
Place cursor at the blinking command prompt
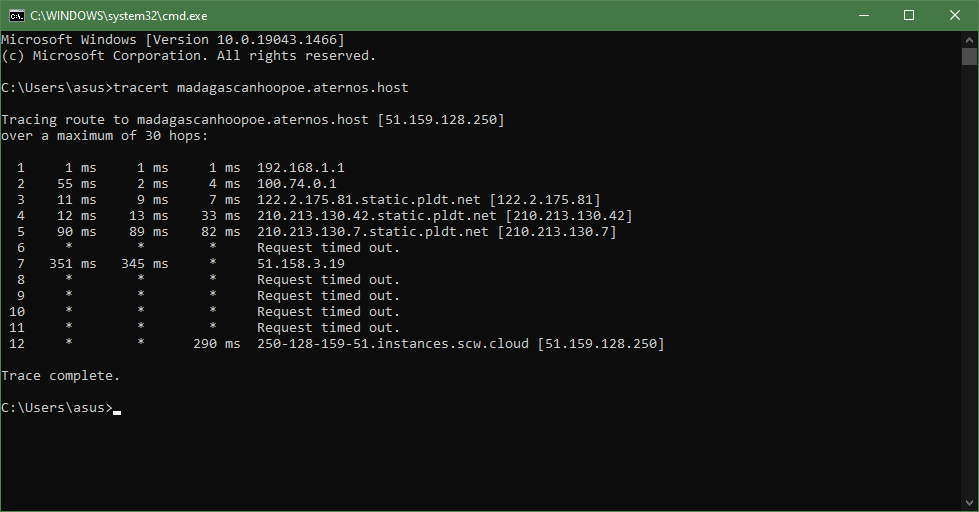[x=117, y=409]
